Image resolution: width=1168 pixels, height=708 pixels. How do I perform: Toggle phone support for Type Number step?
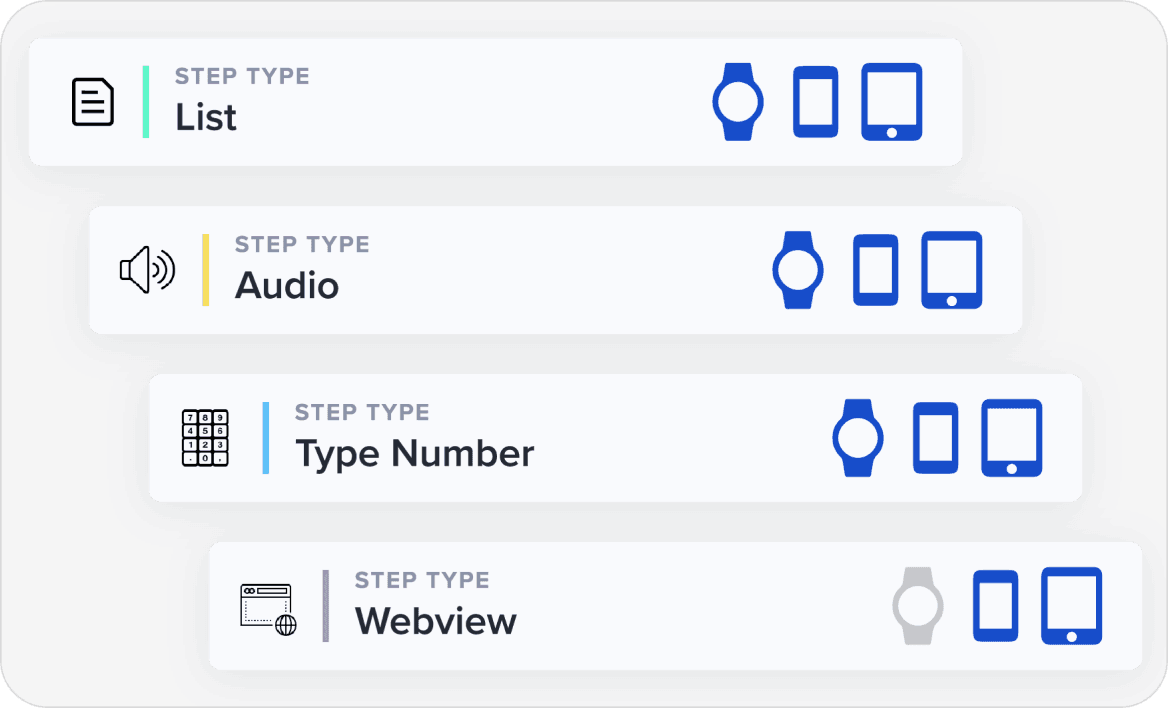pyautogui.click(x=935, y=438)
